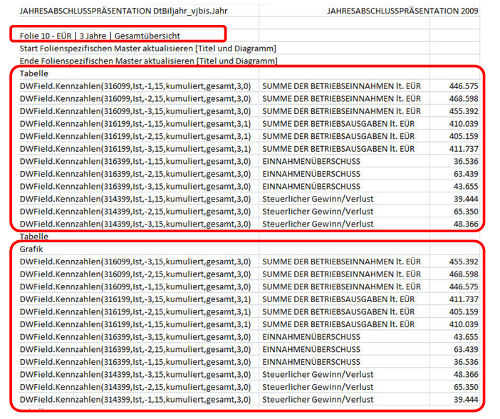500x419 pixels.
Task: Click value 411.737 in the Grafik block
Action: point(463,299)
